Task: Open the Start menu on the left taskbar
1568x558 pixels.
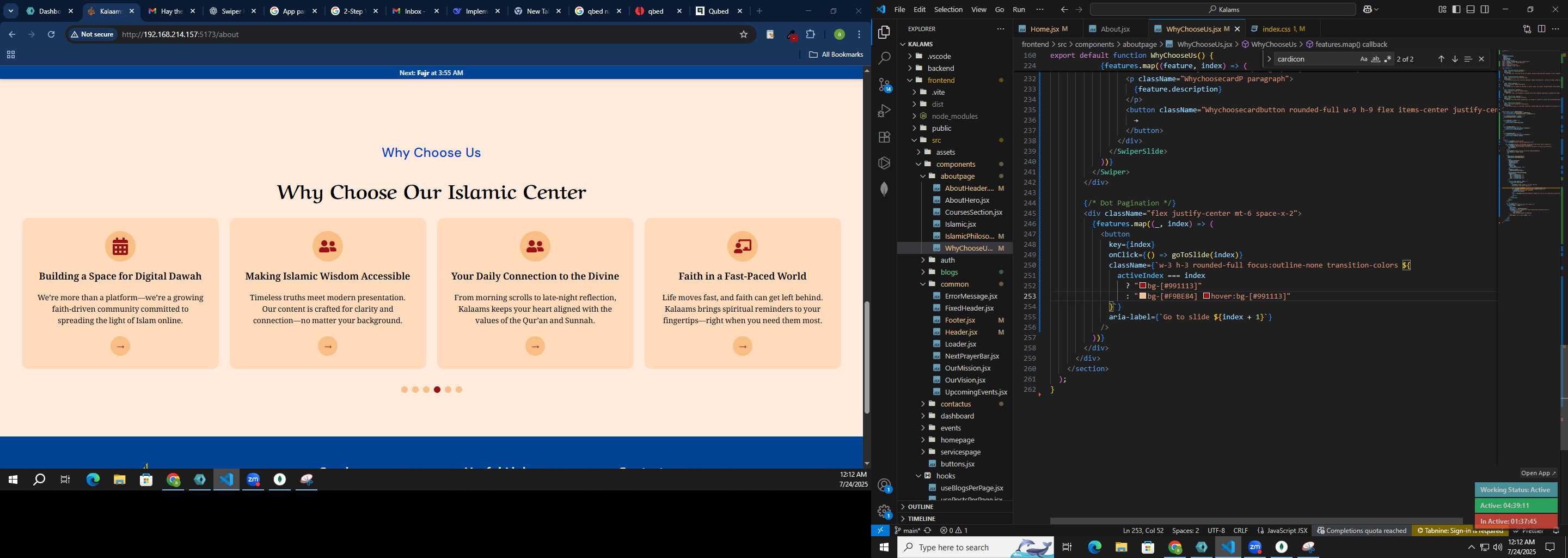Action: point(13,480)
